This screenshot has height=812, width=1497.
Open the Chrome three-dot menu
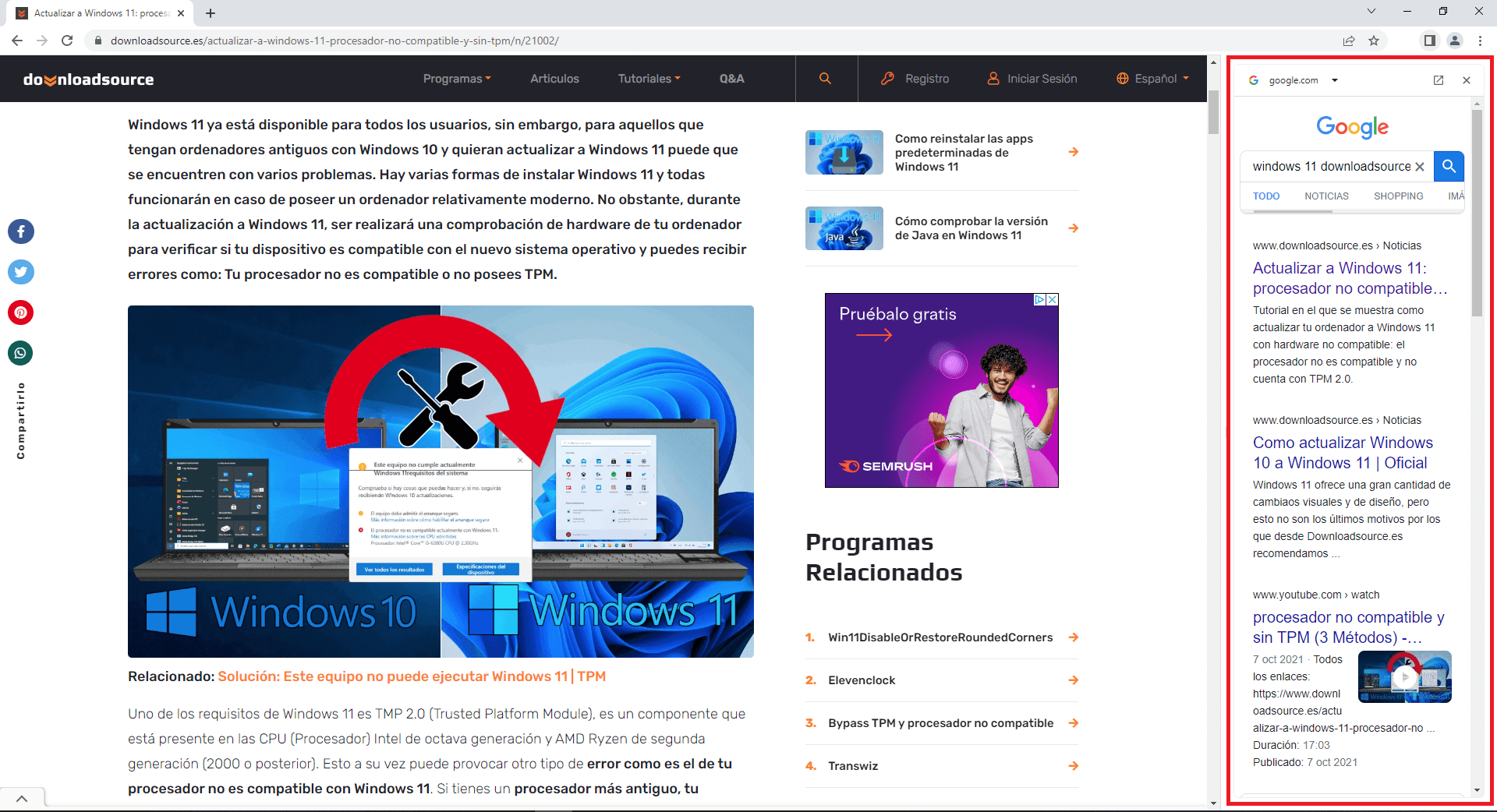(1480, 41)
